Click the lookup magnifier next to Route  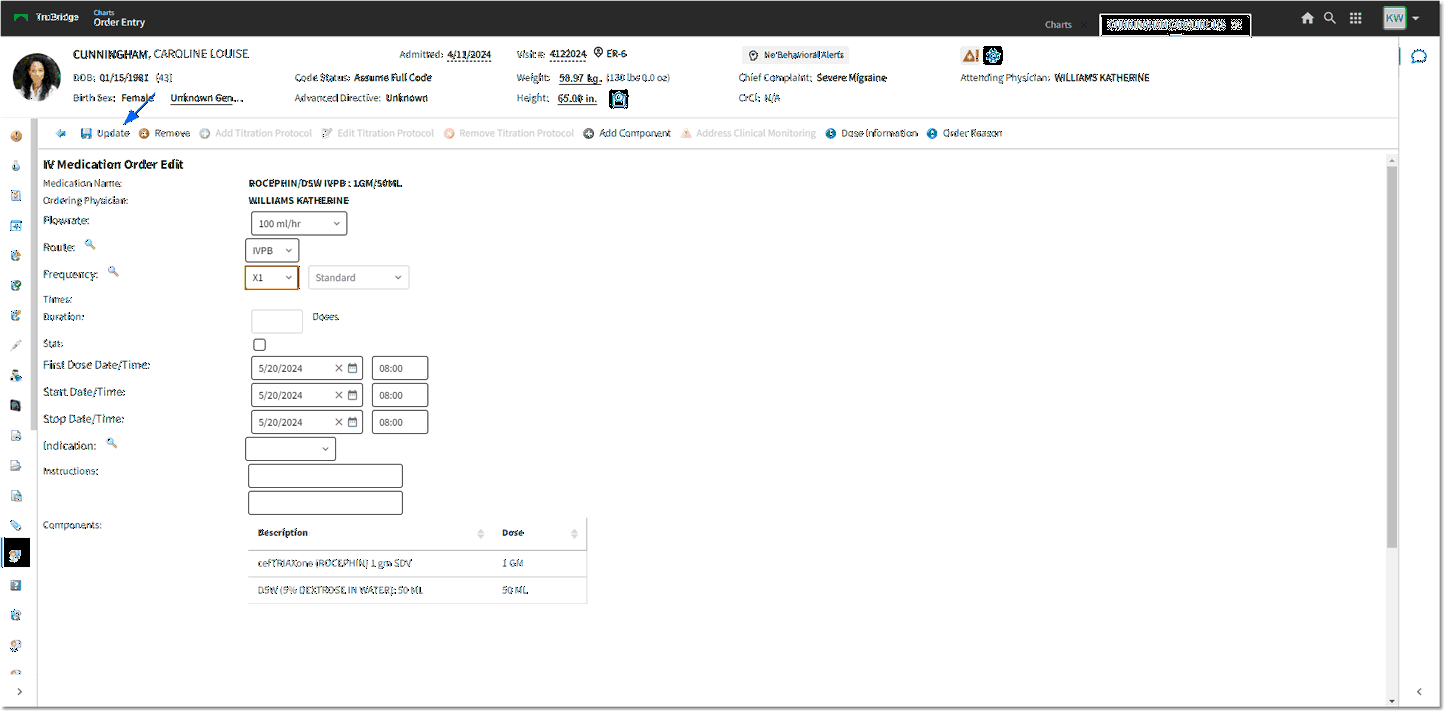90,244
